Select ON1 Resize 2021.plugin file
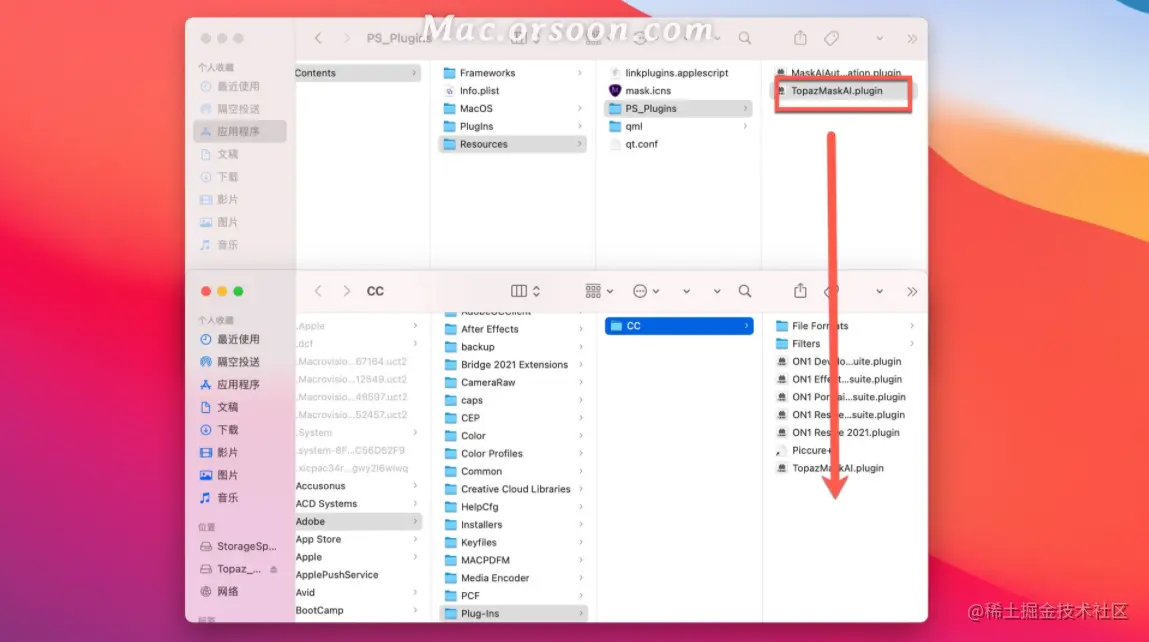Viewport: 1149px width, 642px height. tap(846, 432)
